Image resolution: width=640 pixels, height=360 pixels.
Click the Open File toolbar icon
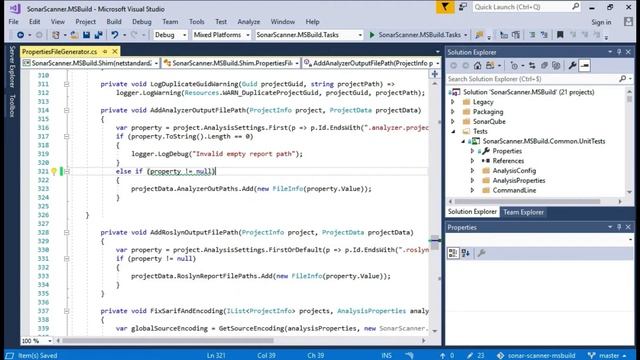(x=74, y=35)
